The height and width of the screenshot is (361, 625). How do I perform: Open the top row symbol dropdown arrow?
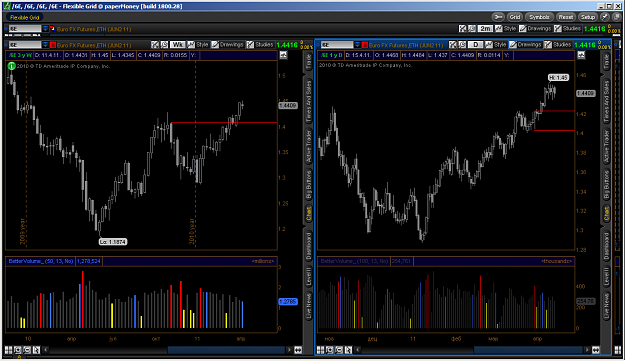coord(45,29)
